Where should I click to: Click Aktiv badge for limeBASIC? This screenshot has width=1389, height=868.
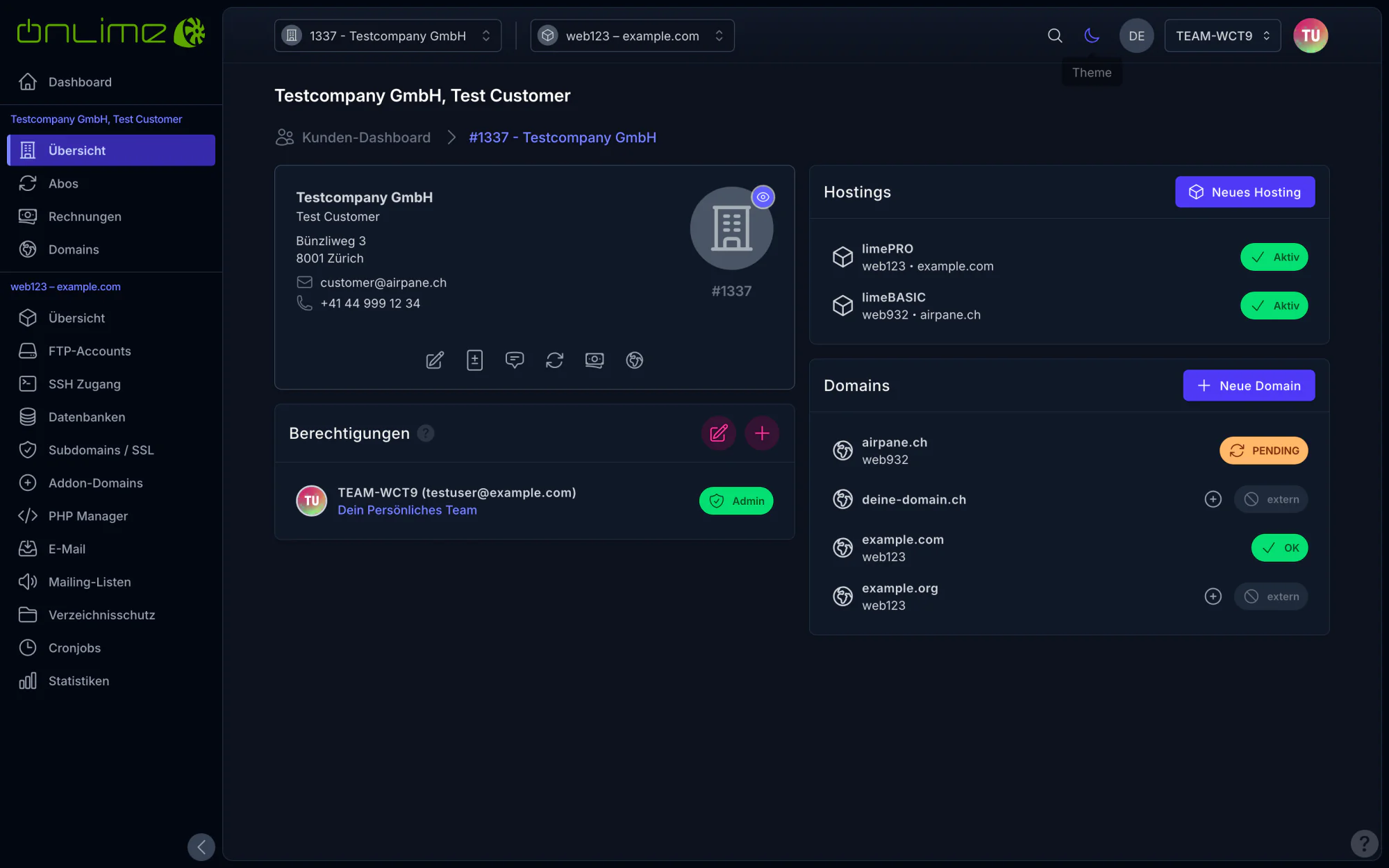[1274, 306]
